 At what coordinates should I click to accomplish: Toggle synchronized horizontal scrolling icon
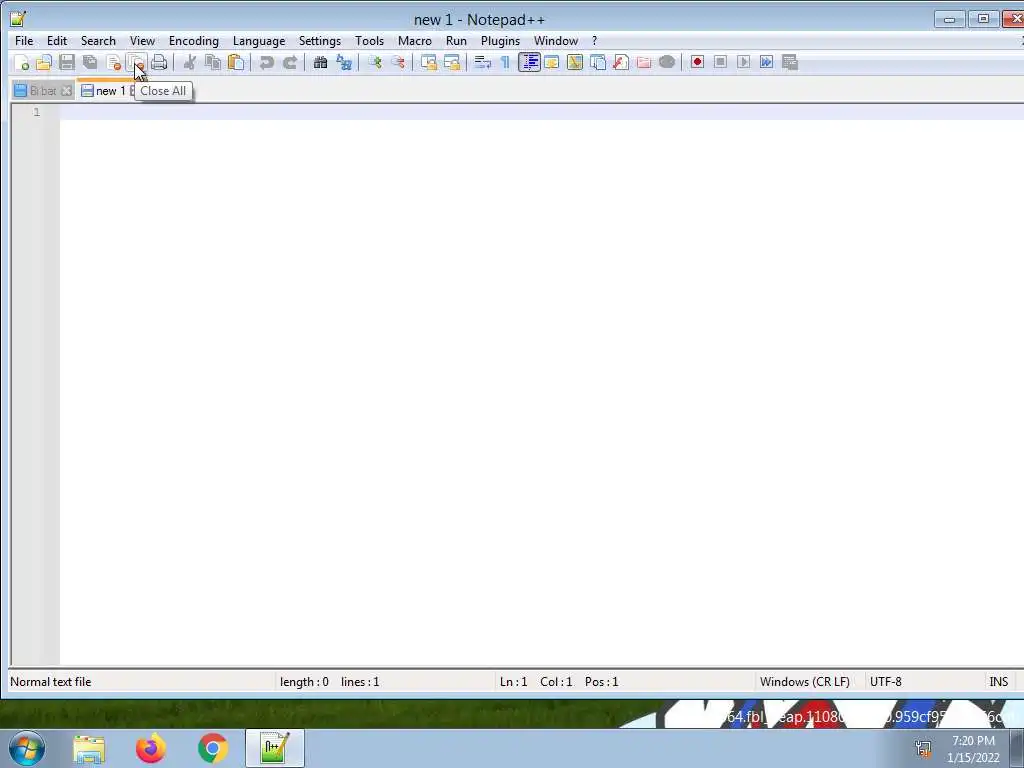[x=451, y=62]
